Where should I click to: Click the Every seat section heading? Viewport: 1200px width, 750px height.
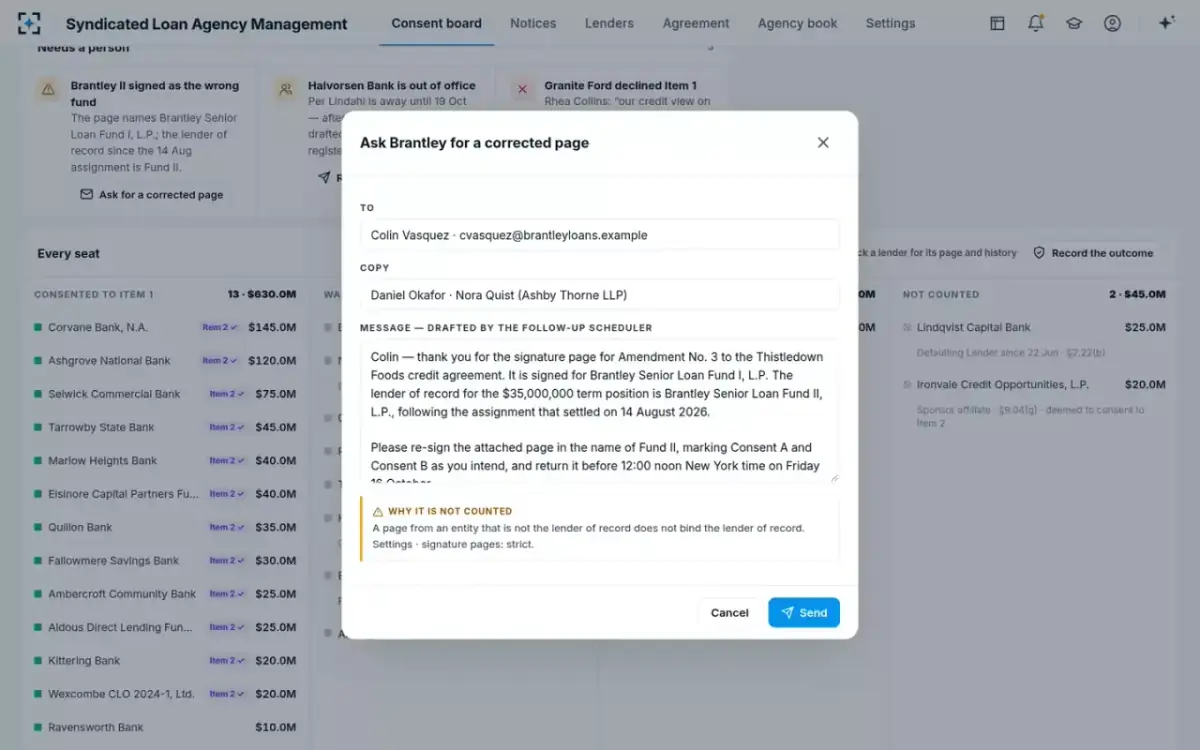(x=69, y=254)
